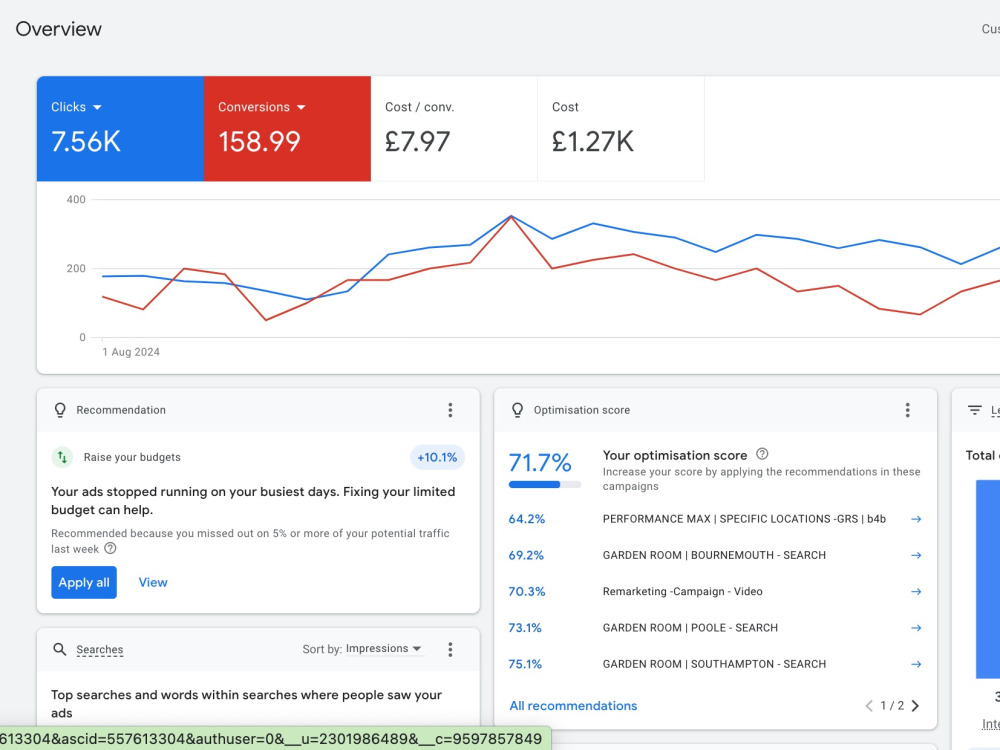This screenshot has width=1000, height=750.
Task: Click the 1 / 2 page indicator
Action: pos(892,706)
